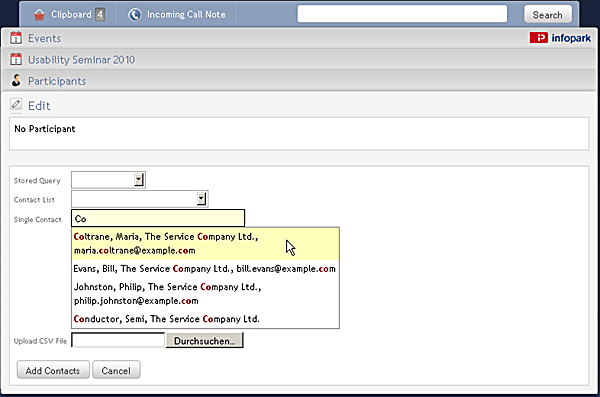Click the Durchsuchen browse button
This screenshot has height=397, width=600.
[x=204, y=341]
